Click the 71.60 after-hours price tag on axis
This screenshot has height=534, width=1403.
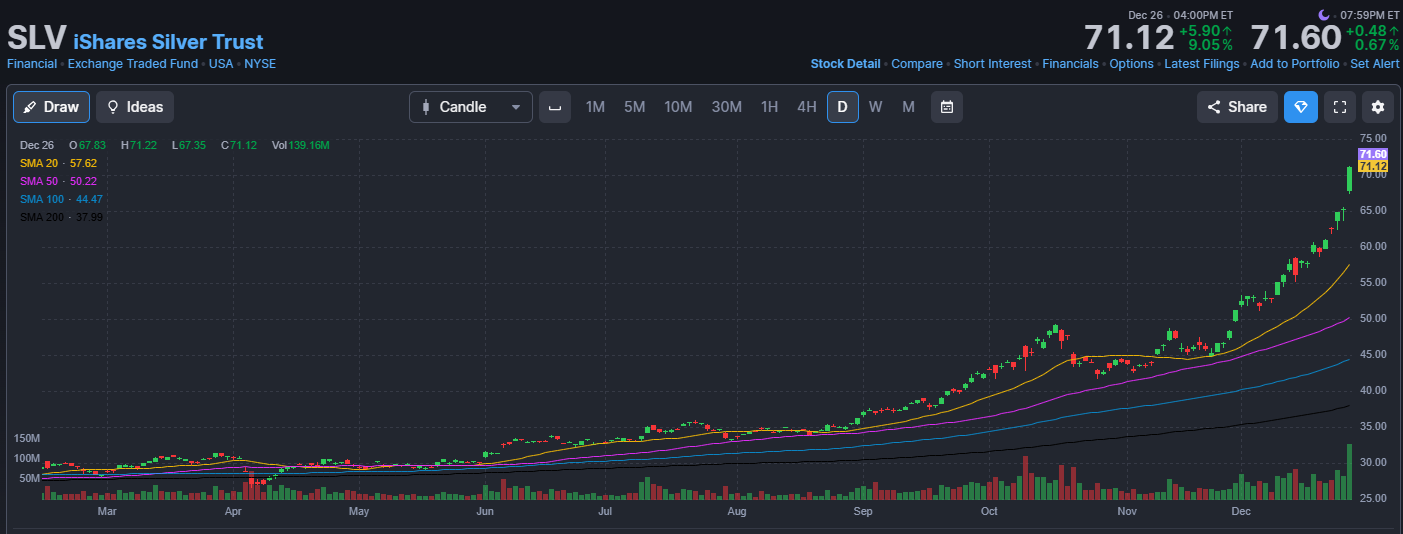click(x=1373, y=153)
